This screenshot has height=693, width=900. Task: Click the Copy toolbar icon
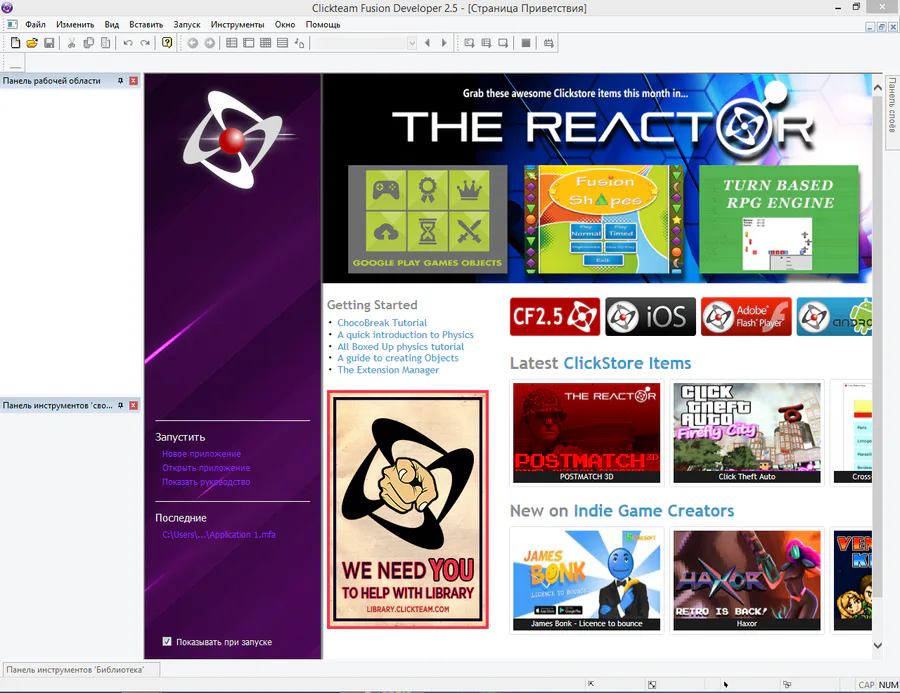click(x=88, y=43)
